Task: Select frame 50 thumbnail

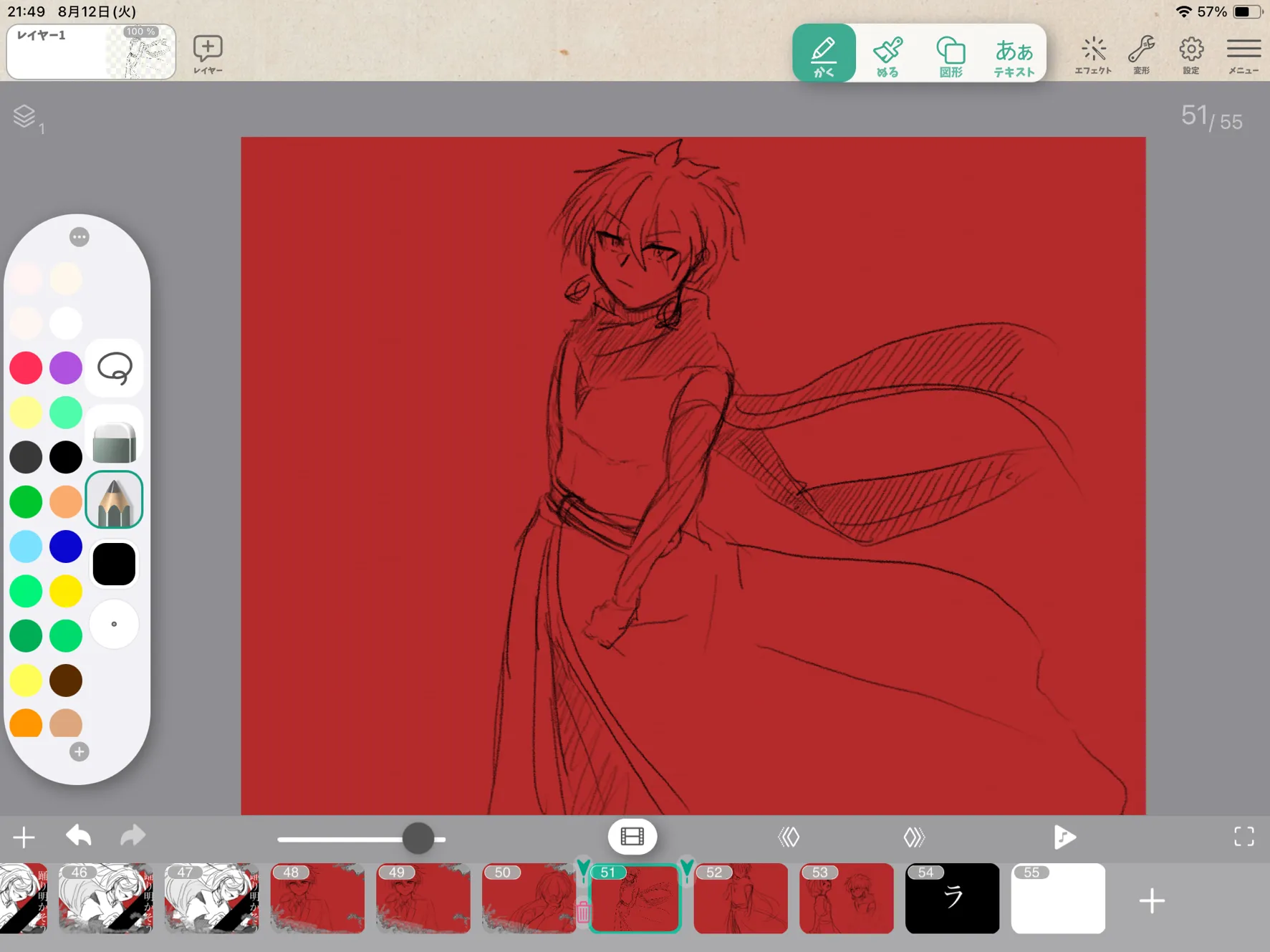Action: click(x=529, y=898)
